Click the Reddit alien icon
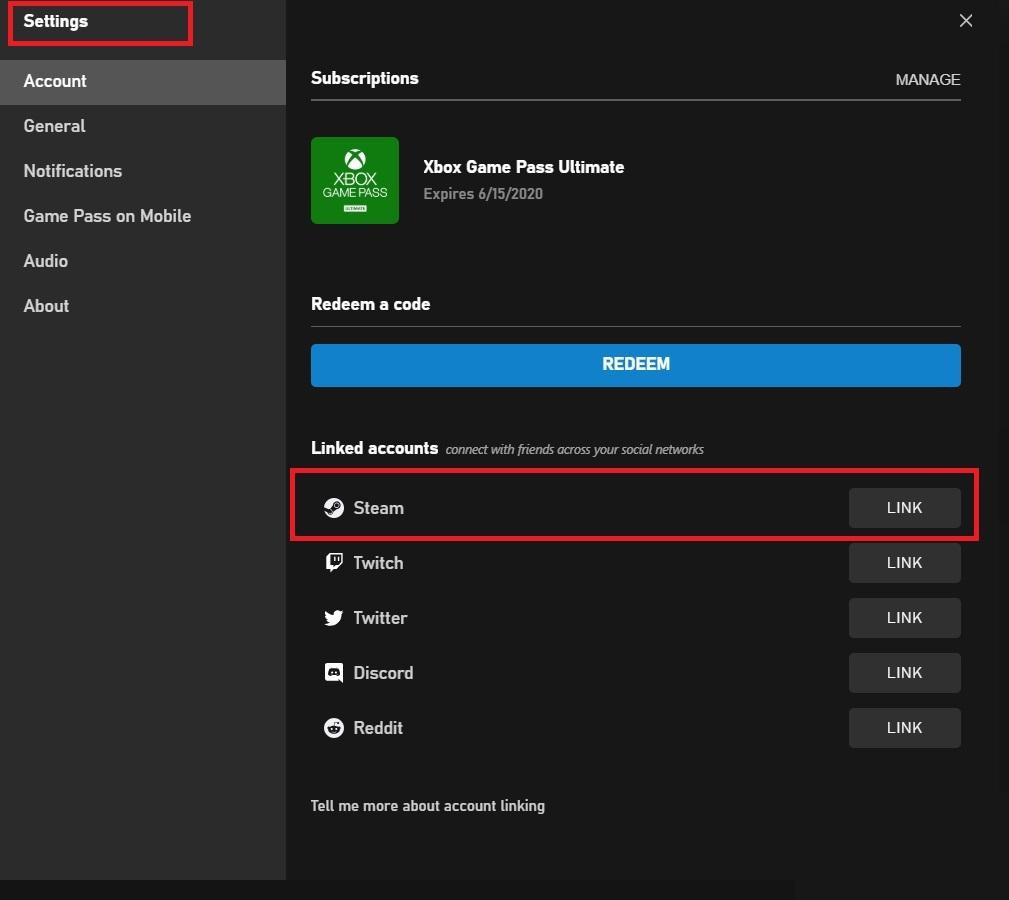Screen dimensions: 1009x900 pyautogui.click(x=333, y=728)
